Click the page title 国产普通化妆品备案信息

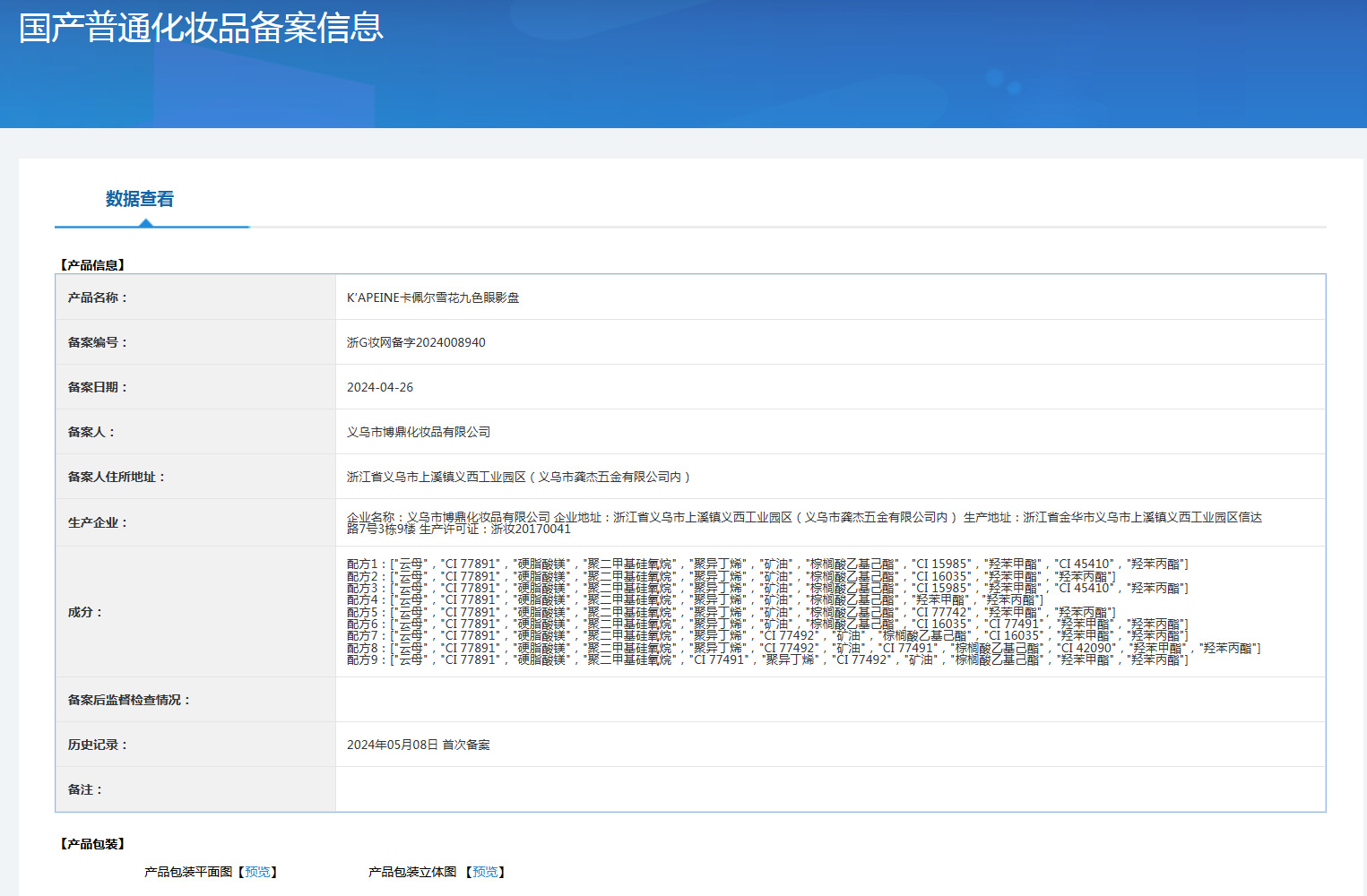click(201, 28)
